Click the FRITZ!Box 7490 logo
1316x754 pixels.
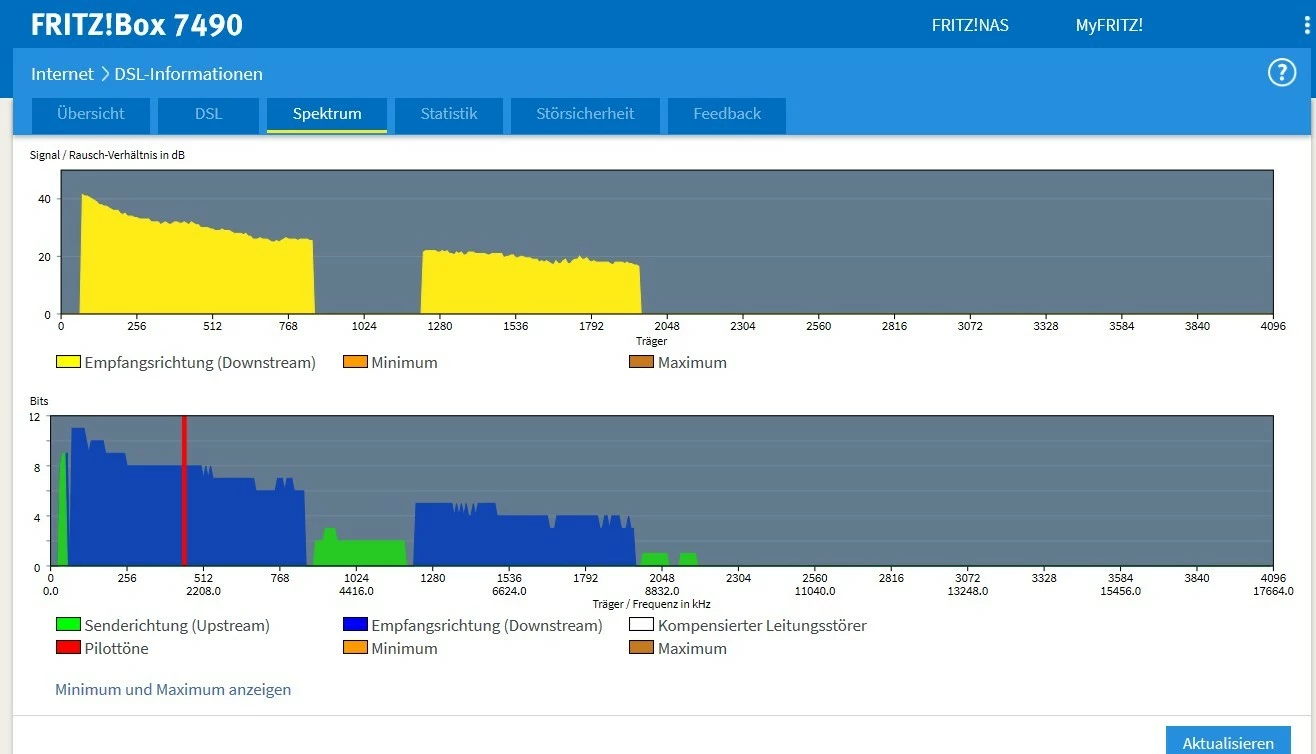coord(136,25)
